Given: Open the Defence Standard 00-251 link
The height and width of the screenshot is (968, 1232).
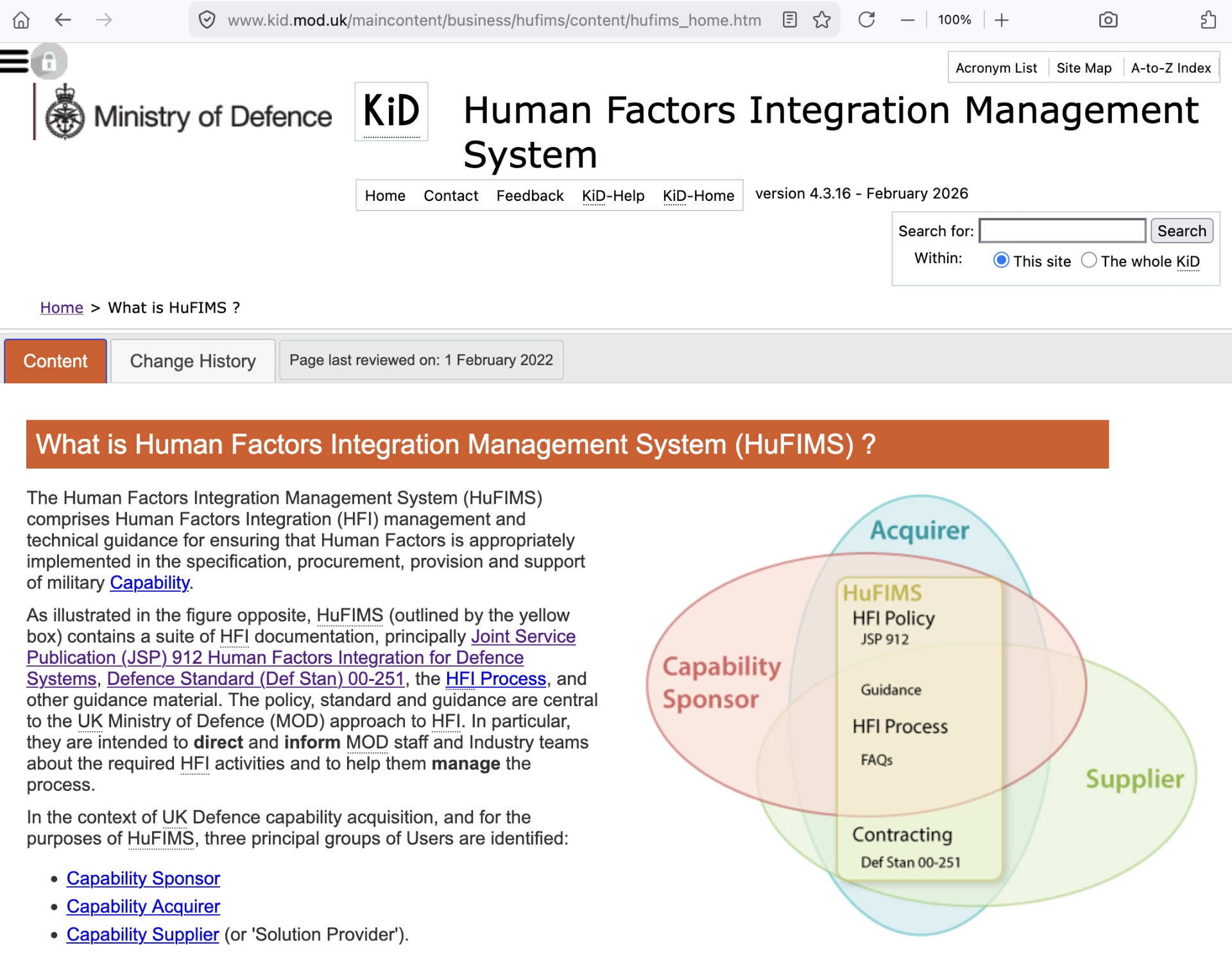Looking at the screenshot, I should [255, 679].
